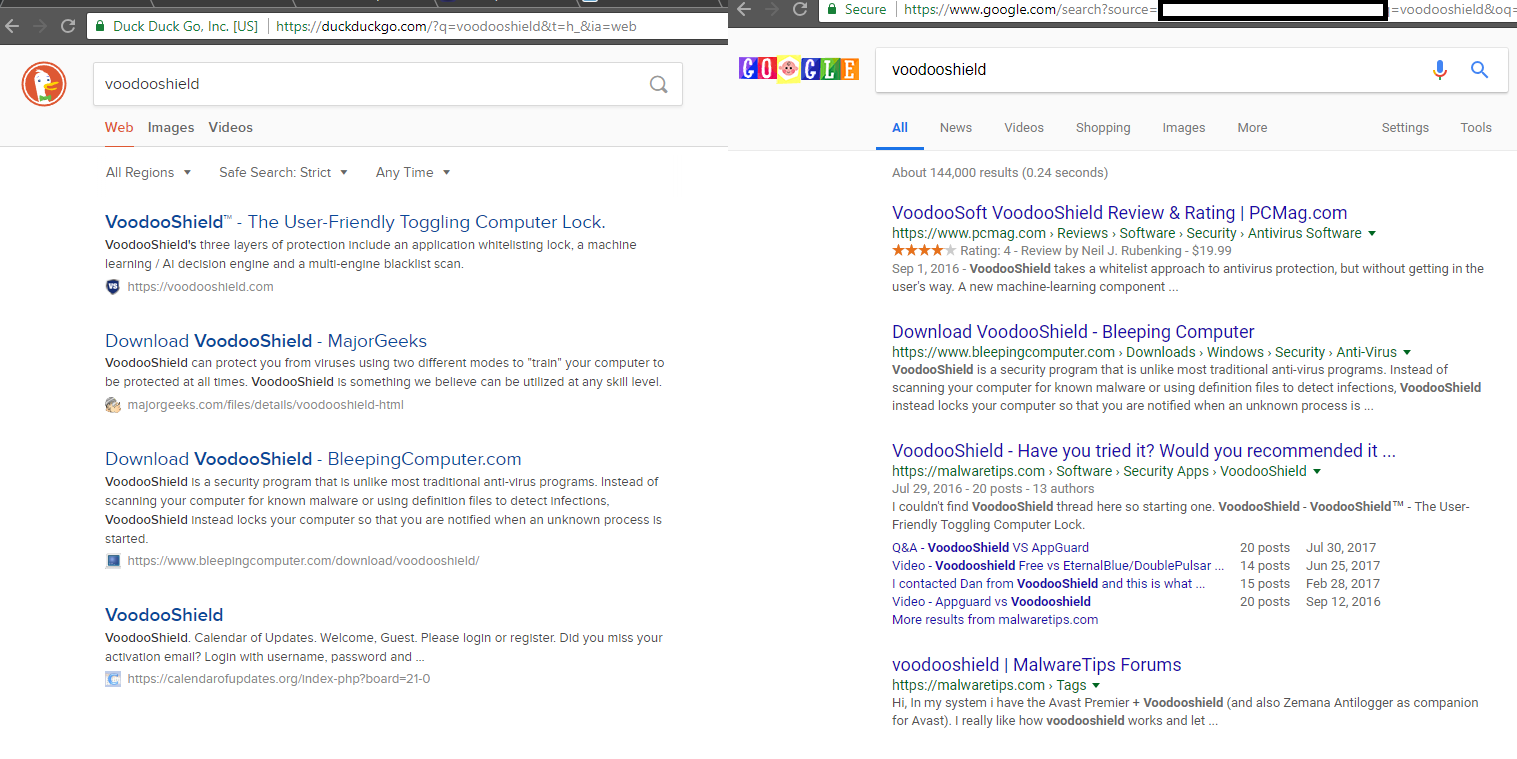The width and height of the screenshot is (1517, 759).
Task: Open the Download VoodooShield - MajorGeeks result
Action: click(x=266, y=340)
